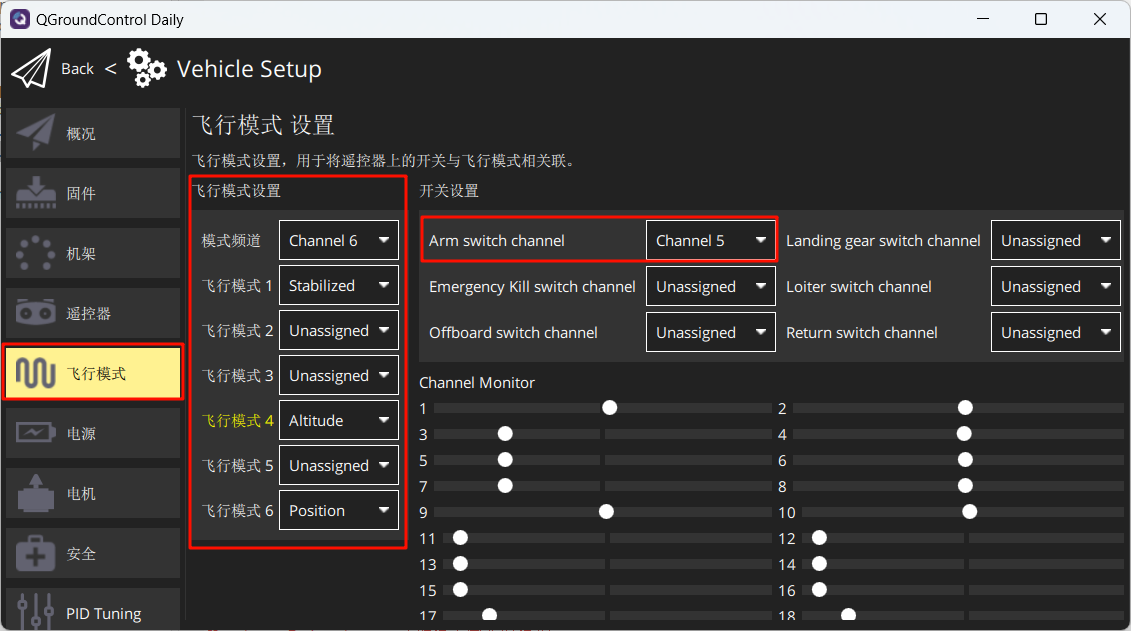
Task: Open the Return switch channel dropdown
Action: click(x=1055, y=333)
